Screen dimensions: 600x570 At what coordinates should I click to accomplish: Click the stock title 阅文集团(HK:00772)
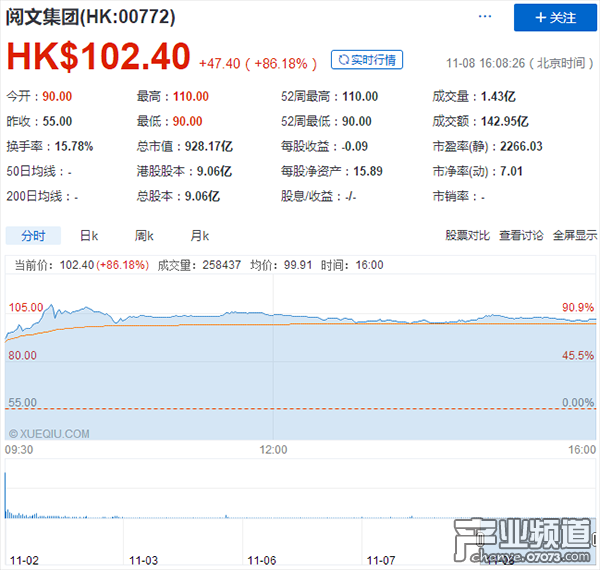pyautogui.click(x=91, y=17)
